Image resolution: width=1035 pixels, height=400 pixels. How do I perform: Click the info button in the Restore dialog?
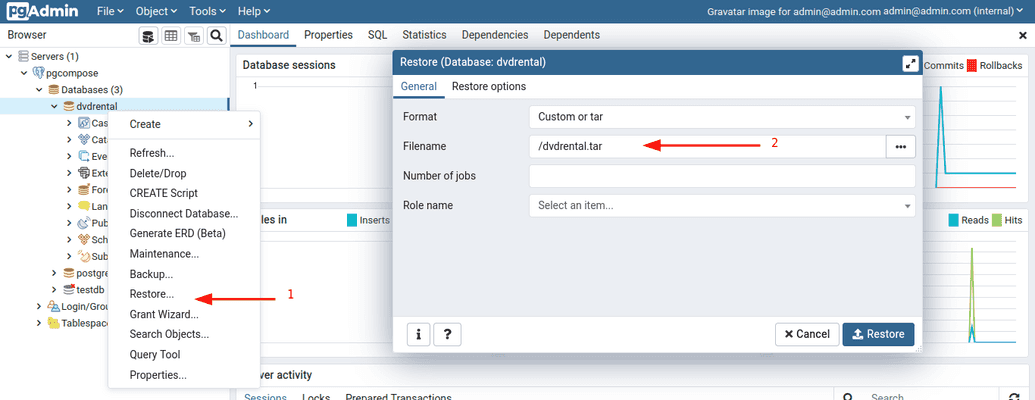[418, 334]
